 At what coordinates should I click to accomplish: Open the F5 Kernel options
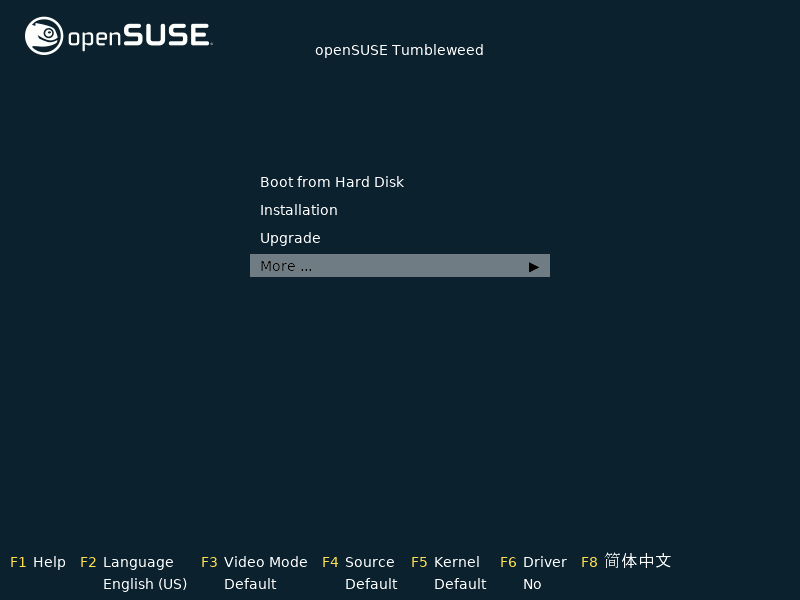[445, 562]
